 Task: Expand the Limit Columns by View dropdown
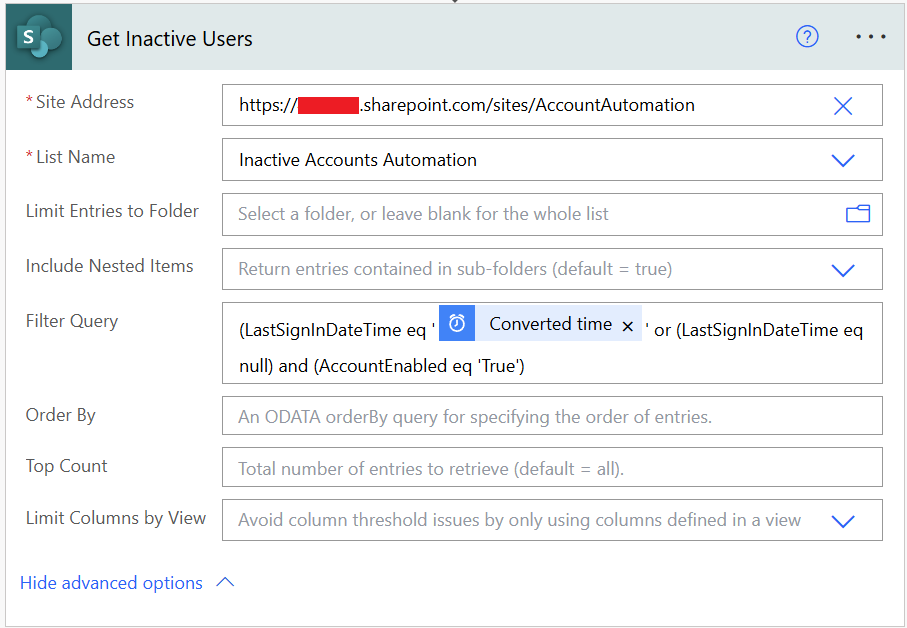click(843, 521)
